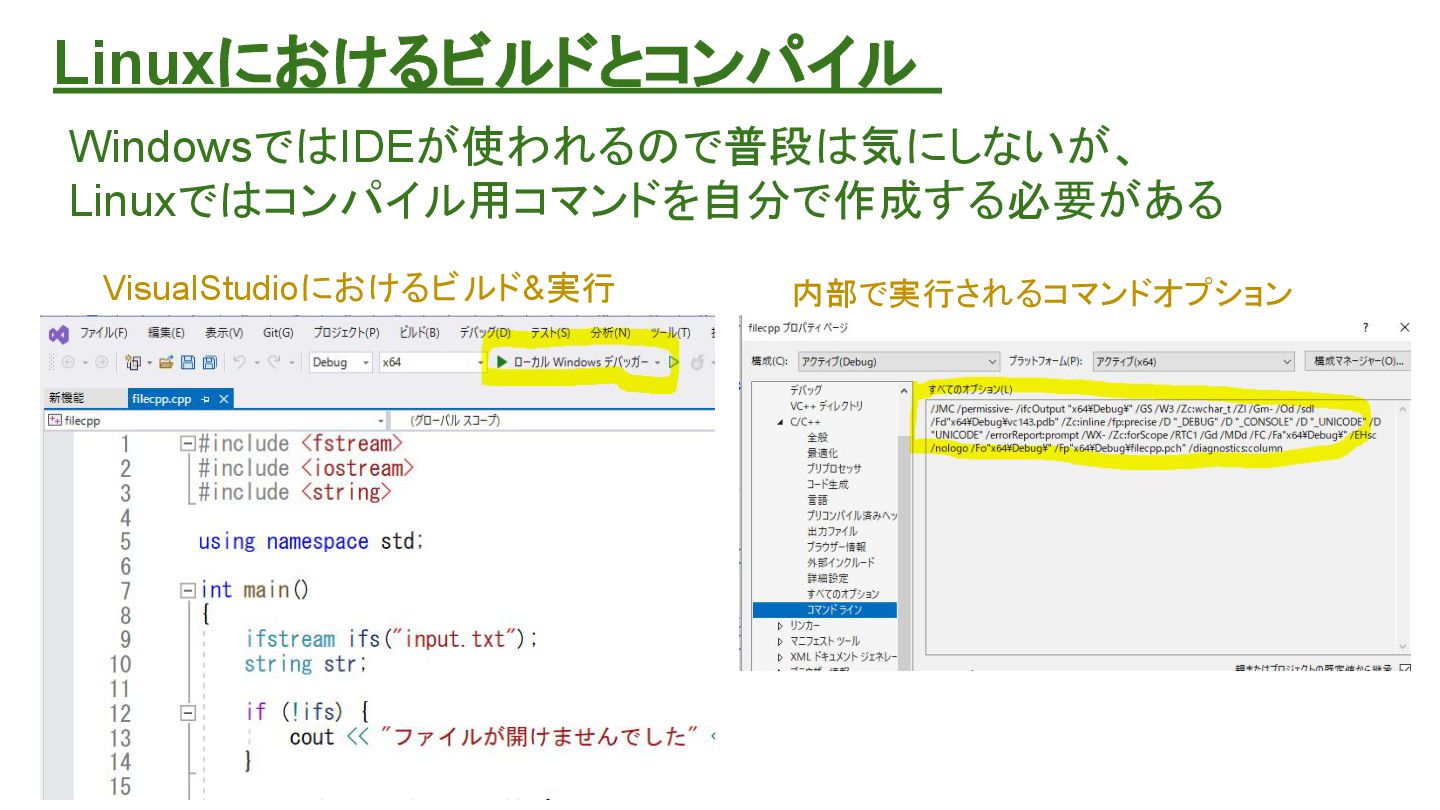Switch to the filecpp.cpp tab

(x=161, y=399)
